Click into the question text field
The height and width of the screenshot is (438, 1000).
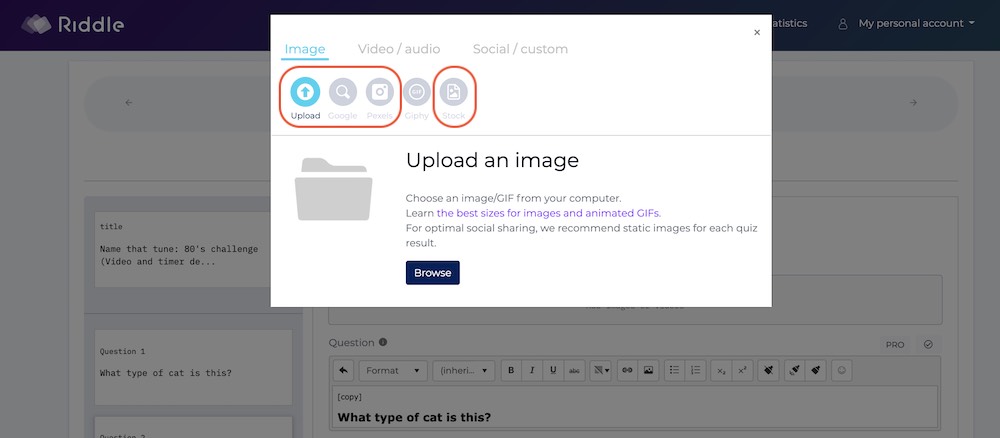635,407
